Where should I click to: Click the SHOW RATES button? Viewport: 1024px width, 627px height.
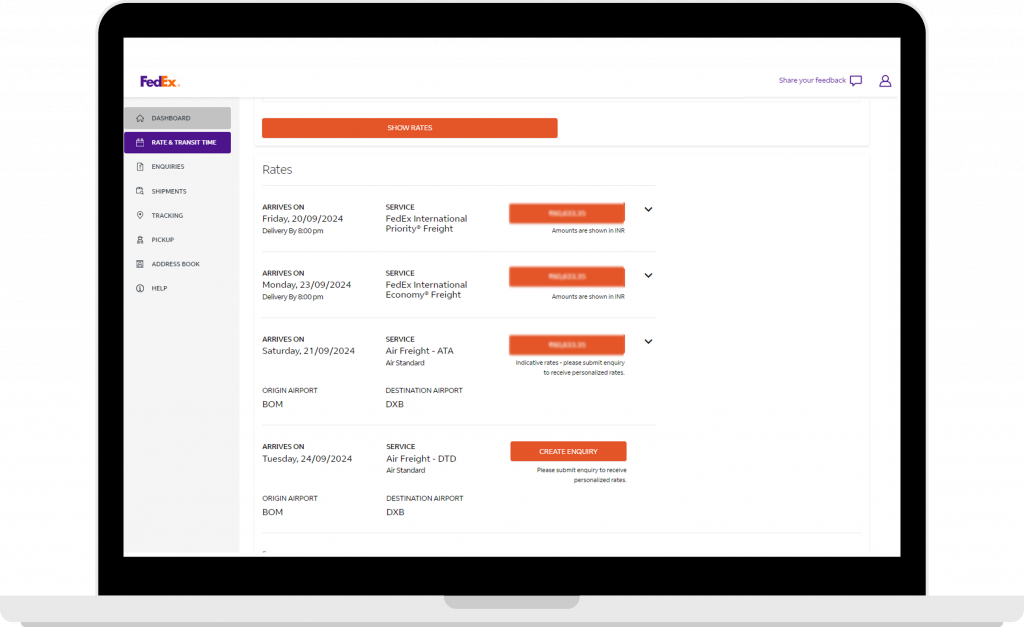[x=409, y=127]
